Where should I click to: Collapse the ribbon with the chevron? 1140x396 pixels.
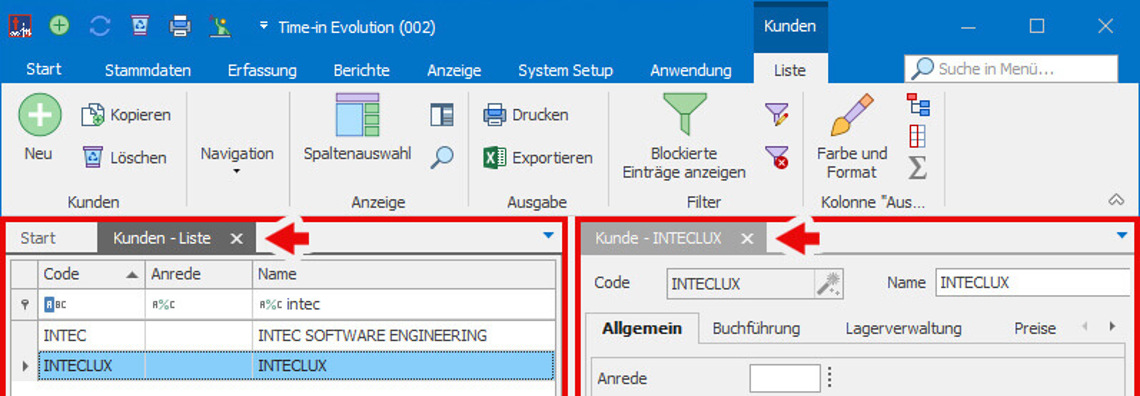(x=1116, y=200)
